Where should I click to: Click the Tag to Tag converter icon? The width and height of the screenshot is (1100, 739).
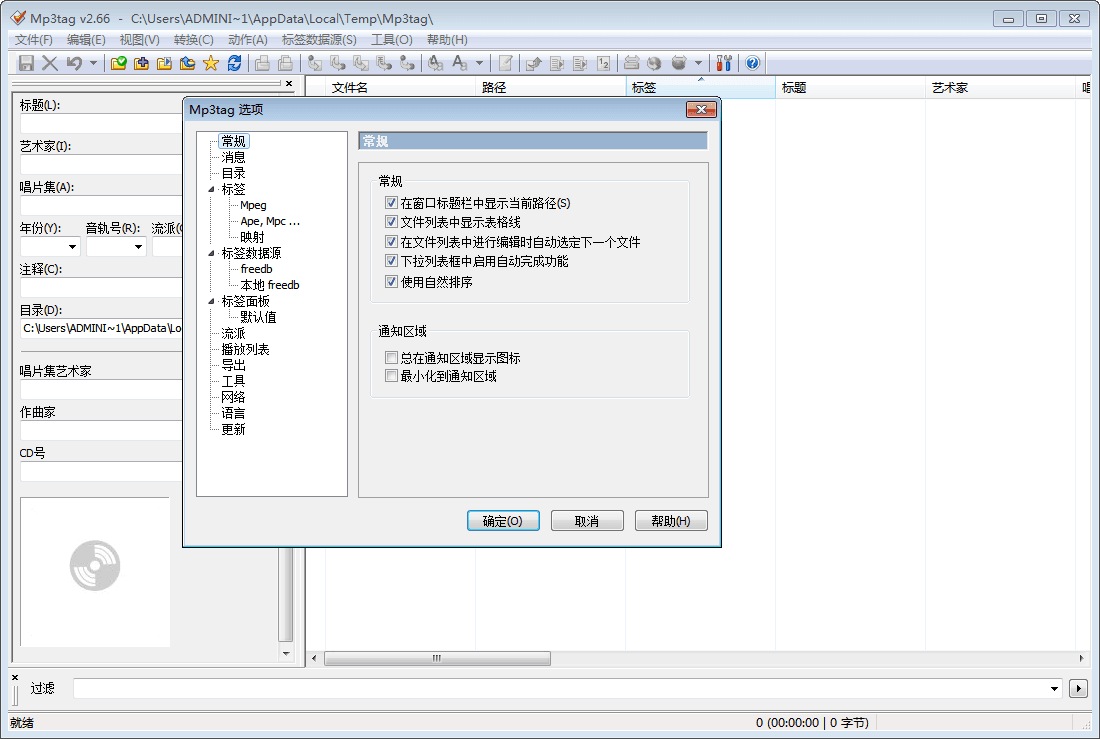click(x=408, y=63)
